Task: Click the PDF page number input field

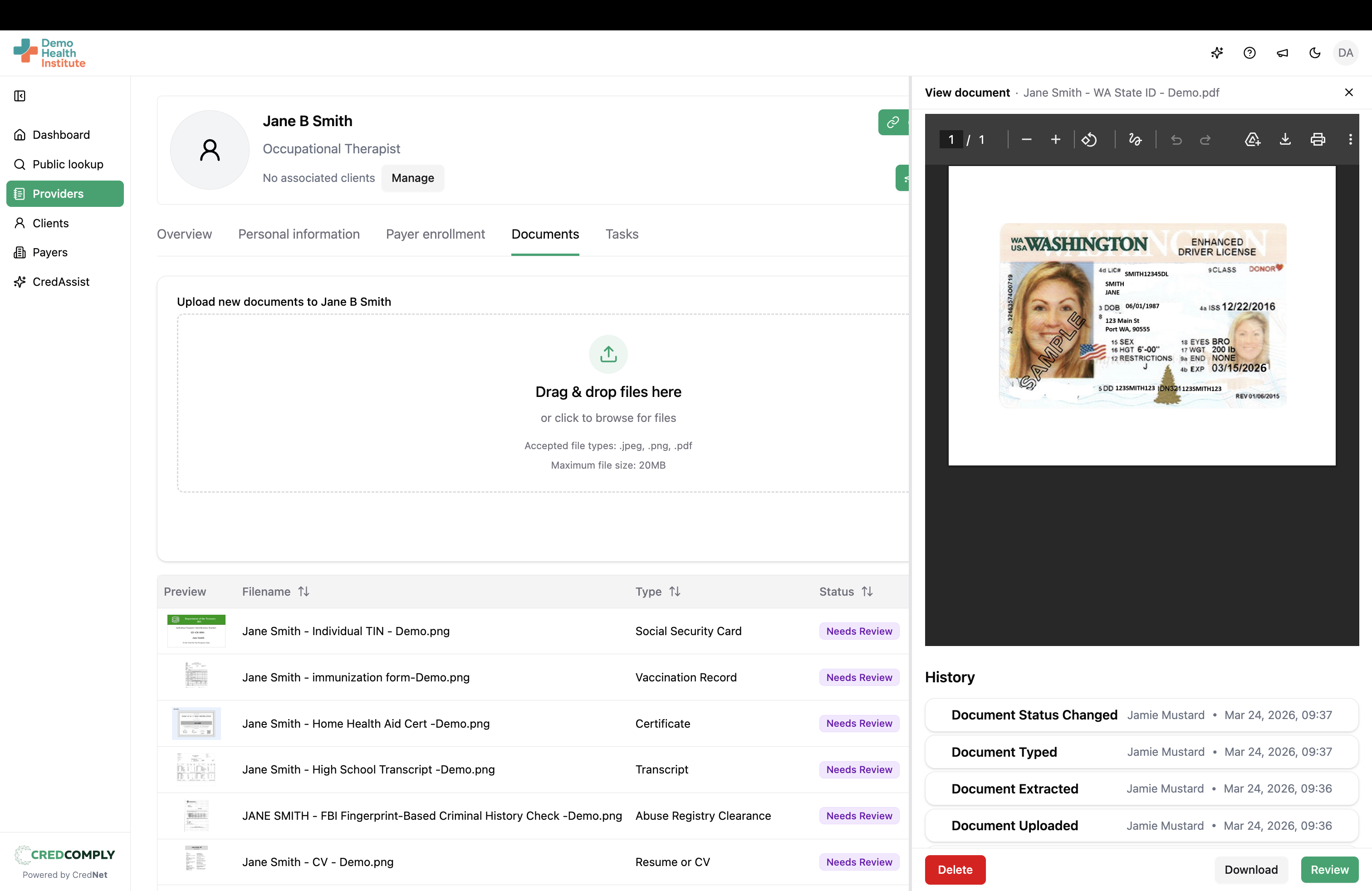Action: (951, 139)
